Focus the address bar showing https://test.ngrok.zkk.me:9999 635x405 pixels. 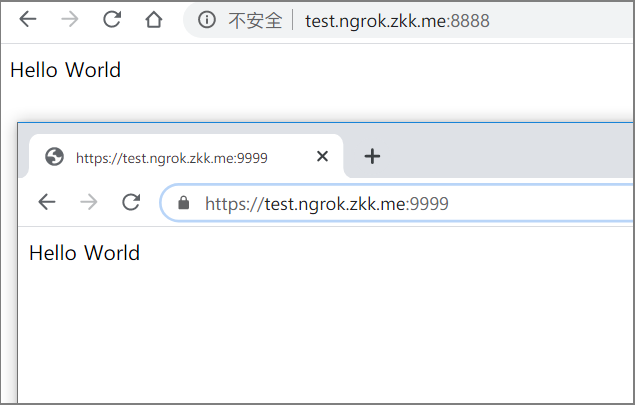pyautogui.click(x=400, y=204)
